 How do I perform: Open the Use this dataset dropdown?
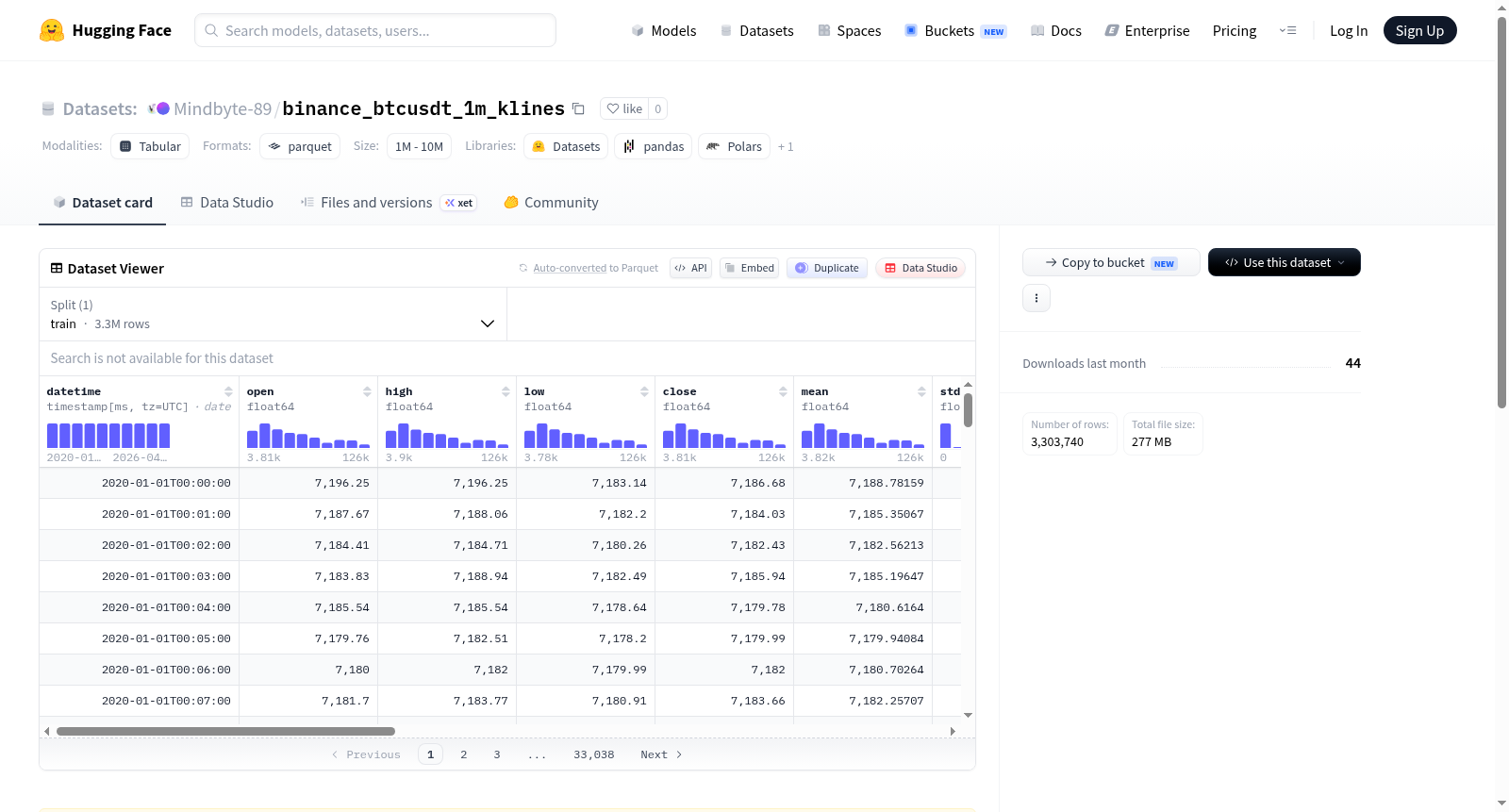[1285, 262]
